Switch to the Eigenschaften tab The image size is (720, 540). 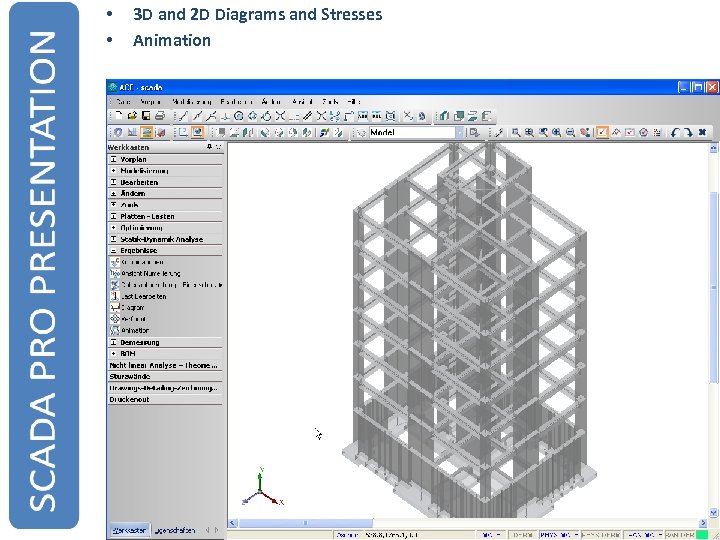pos(175,530)
